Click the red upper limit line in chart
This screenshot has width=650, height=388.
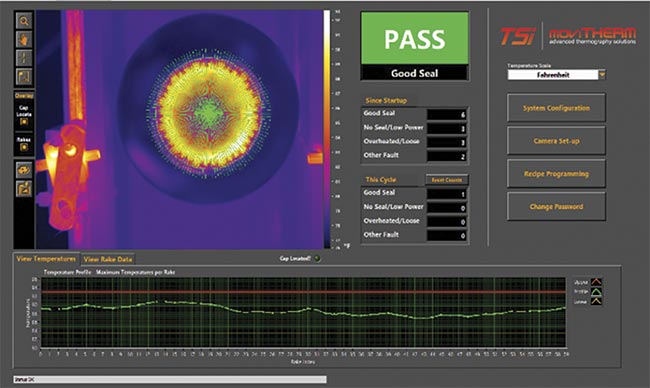pos(303,292)
